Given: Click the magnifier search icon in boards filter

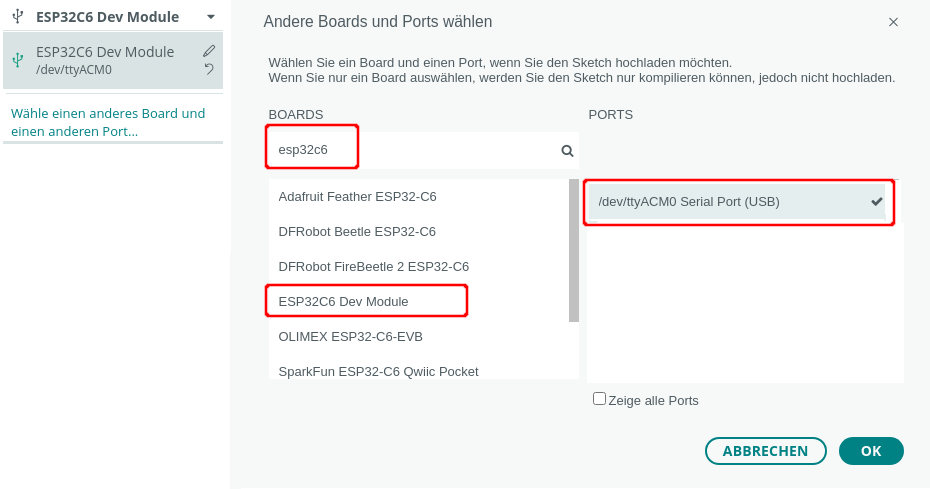Looking at the screenshot, I should [x=567, y=151].
